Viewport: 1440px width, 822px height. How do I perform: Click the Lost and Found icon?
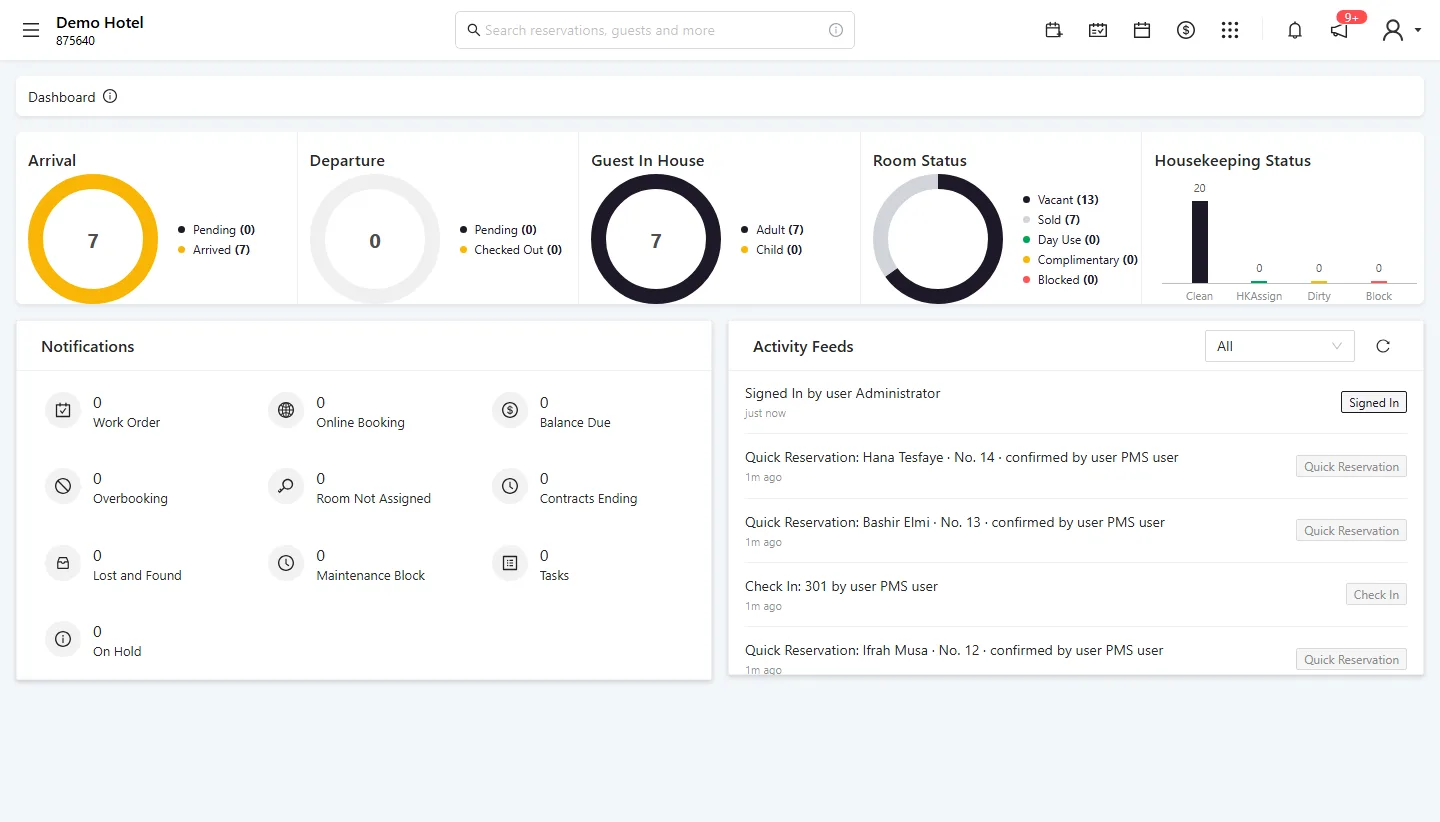pos(63,563)
